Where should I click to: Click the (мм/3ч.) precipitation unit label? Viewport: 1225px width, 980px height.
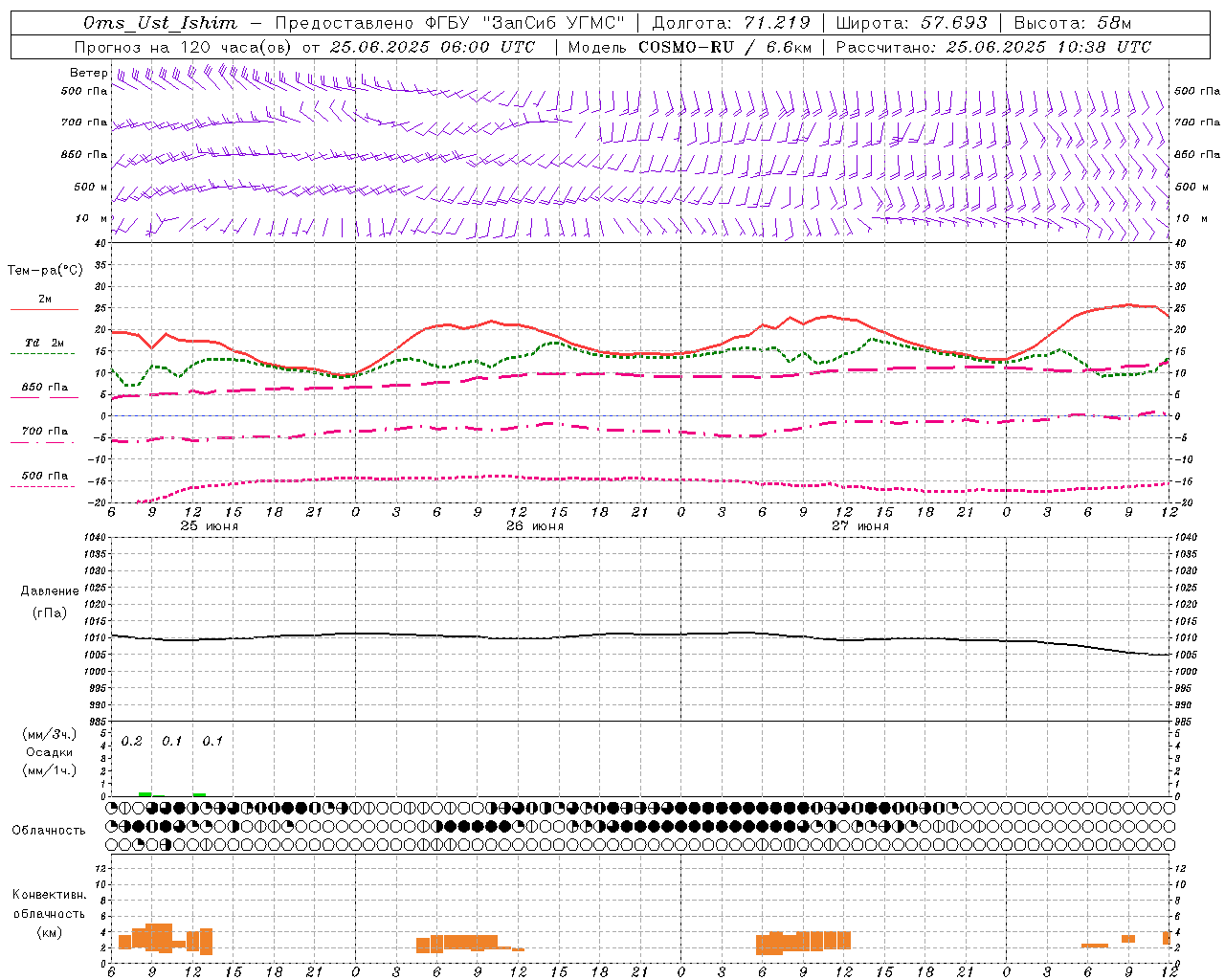[50, 734]
